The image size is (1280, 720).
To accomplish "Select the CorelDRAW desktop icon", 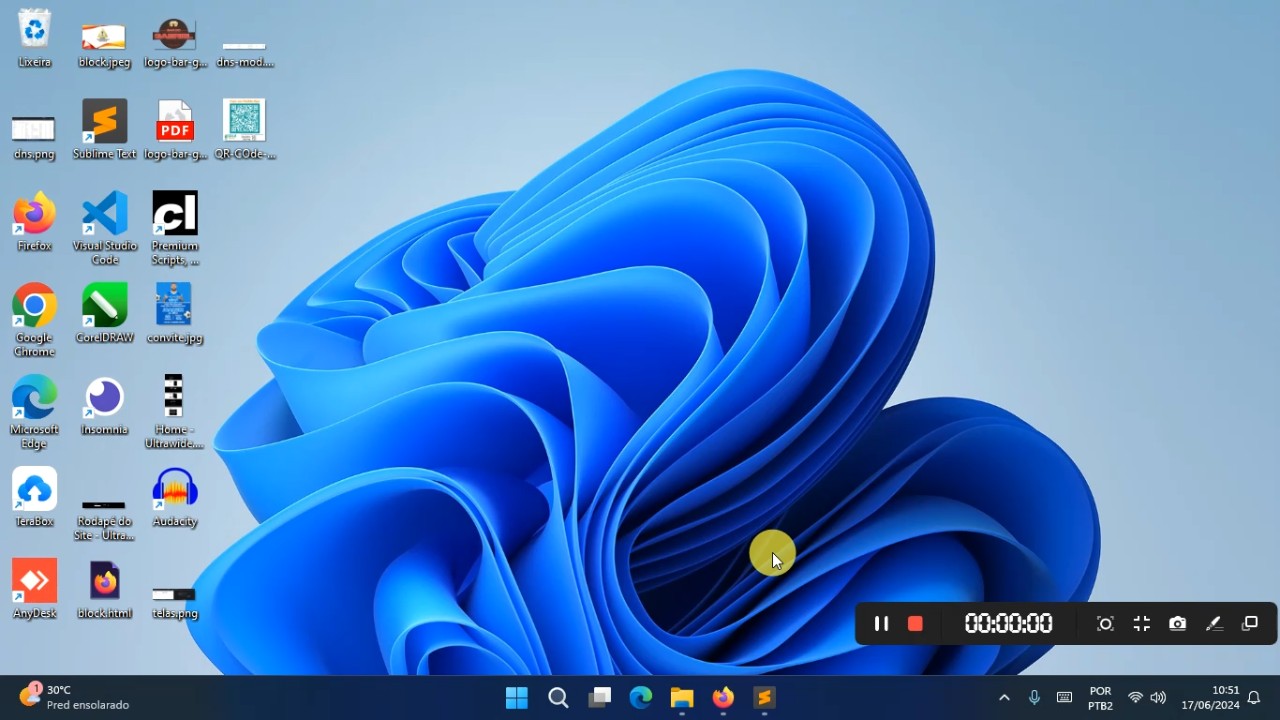I will coord(105,314).
